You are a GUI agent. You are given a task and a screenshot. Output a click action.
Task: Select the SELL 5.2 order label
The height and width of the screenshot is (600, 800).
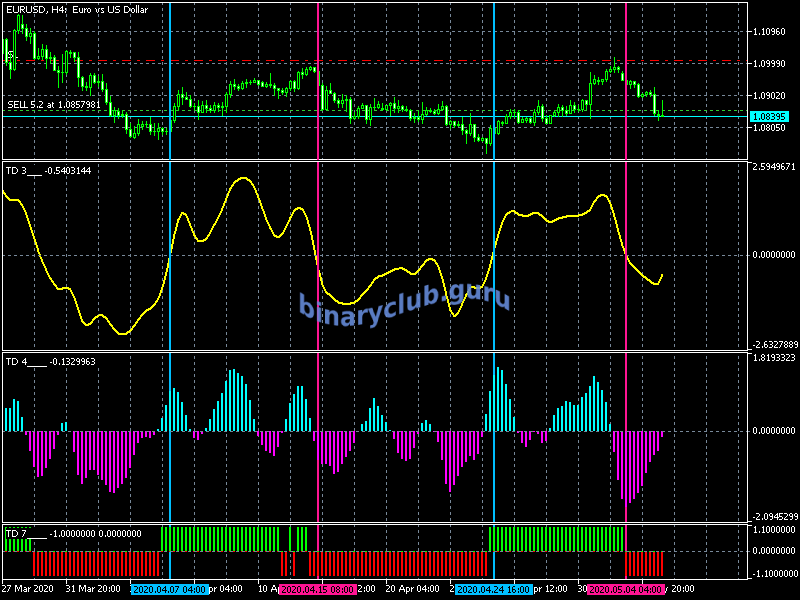pyautogui.click(x=54, y=104)
